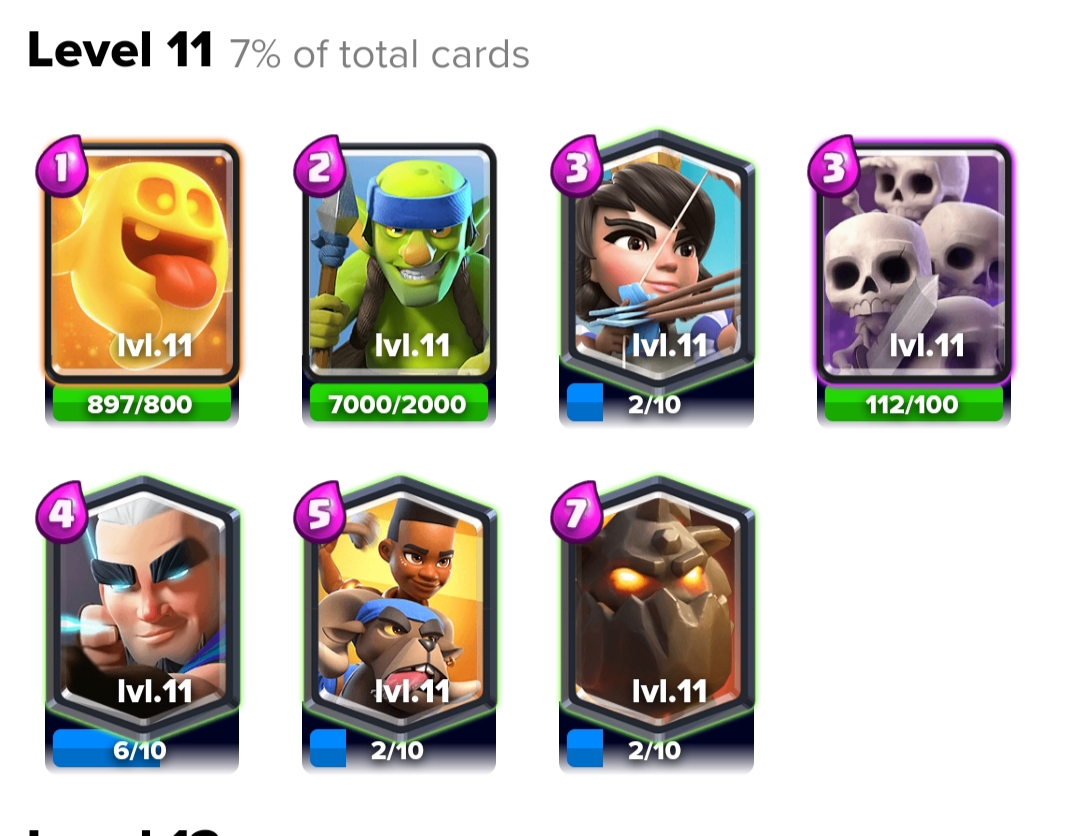Select the Skeleton Army card

click(913, 263)
